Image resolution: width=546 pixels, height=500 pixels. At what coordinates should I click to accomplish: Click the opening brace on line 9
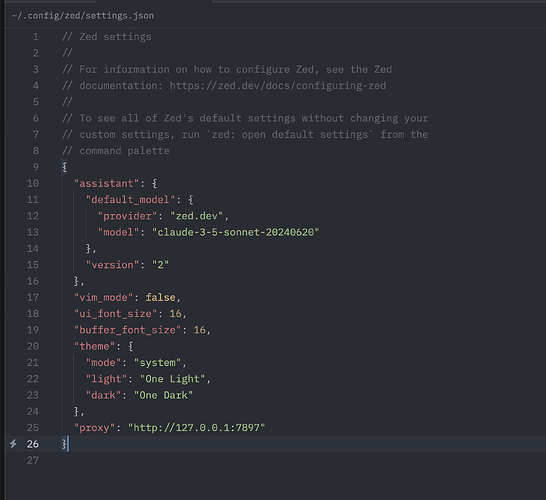64,167
